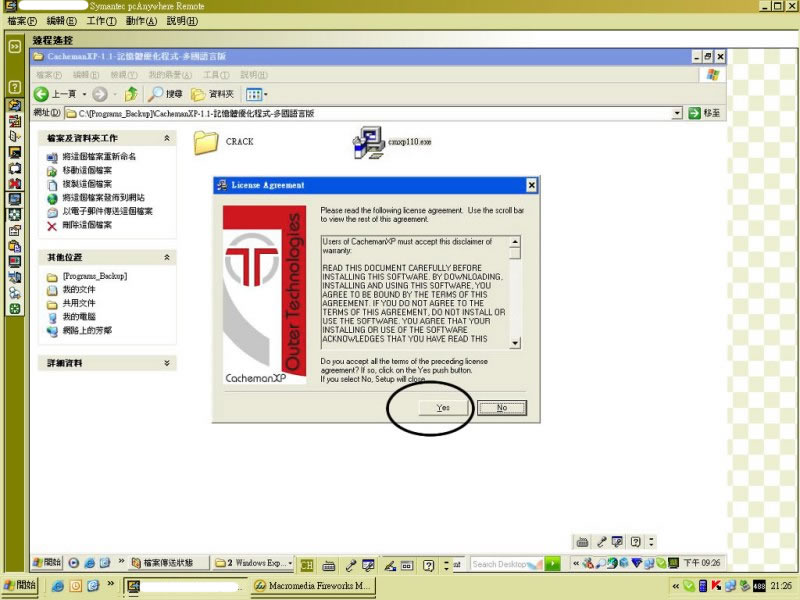The width and height of the screenshot is (800, 600).
Task: Click 將這個檔案重新命名 rename link
Action: click(99, 157)
